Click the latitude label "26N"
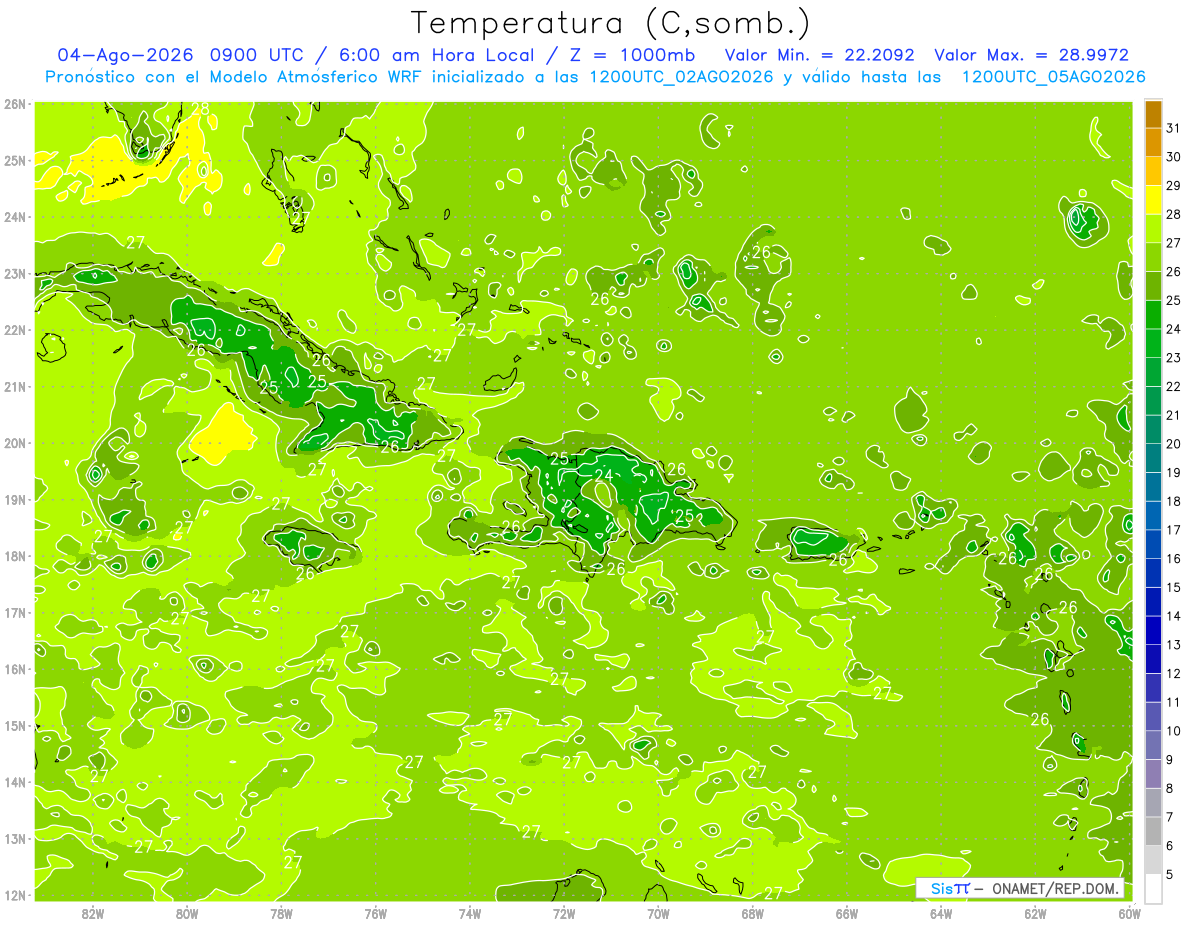The height and width of the screenshot is (927, 1200). click(x=16, y=104)
